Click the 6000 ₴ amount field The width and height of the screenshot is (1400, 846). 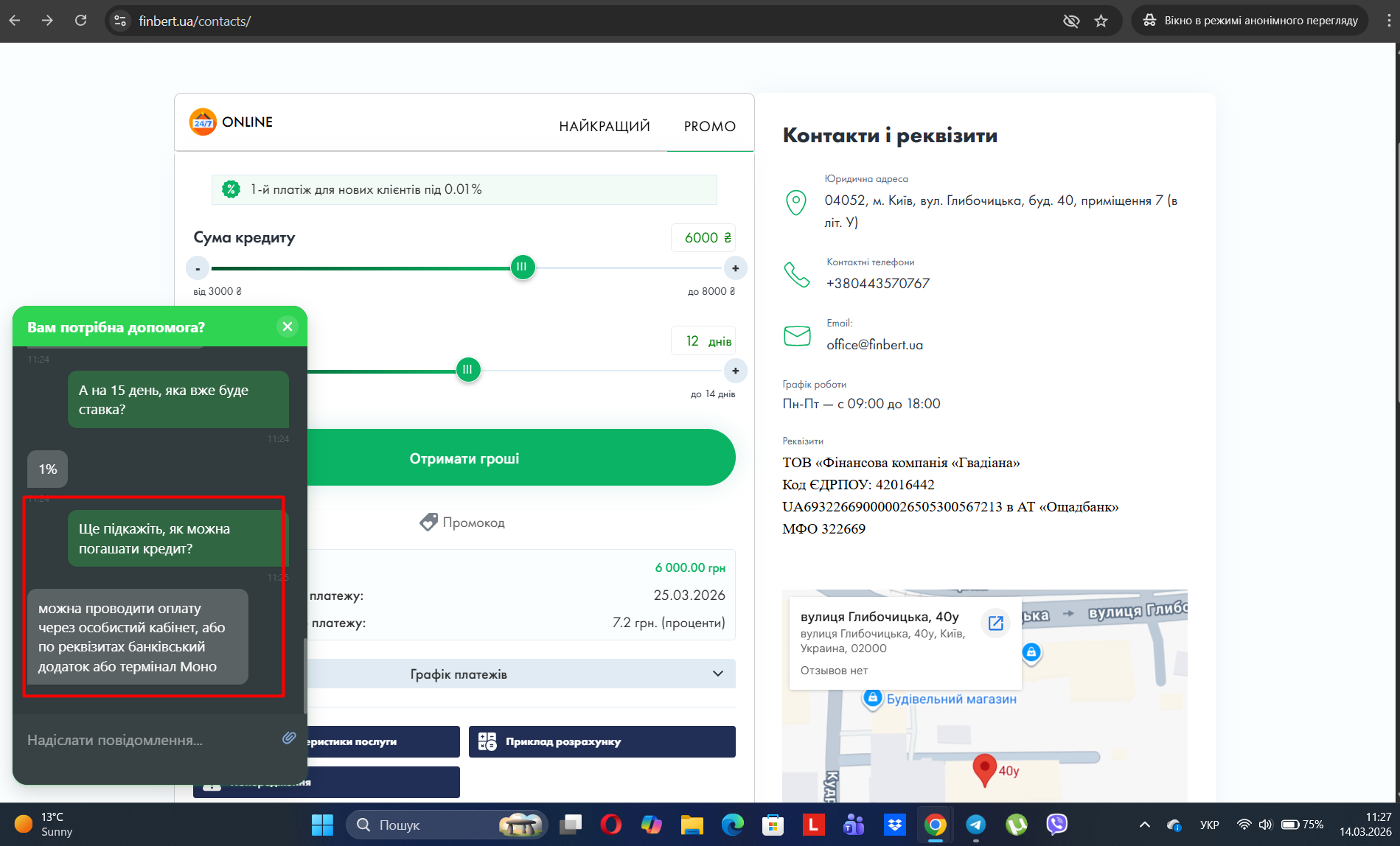(703, 237)
